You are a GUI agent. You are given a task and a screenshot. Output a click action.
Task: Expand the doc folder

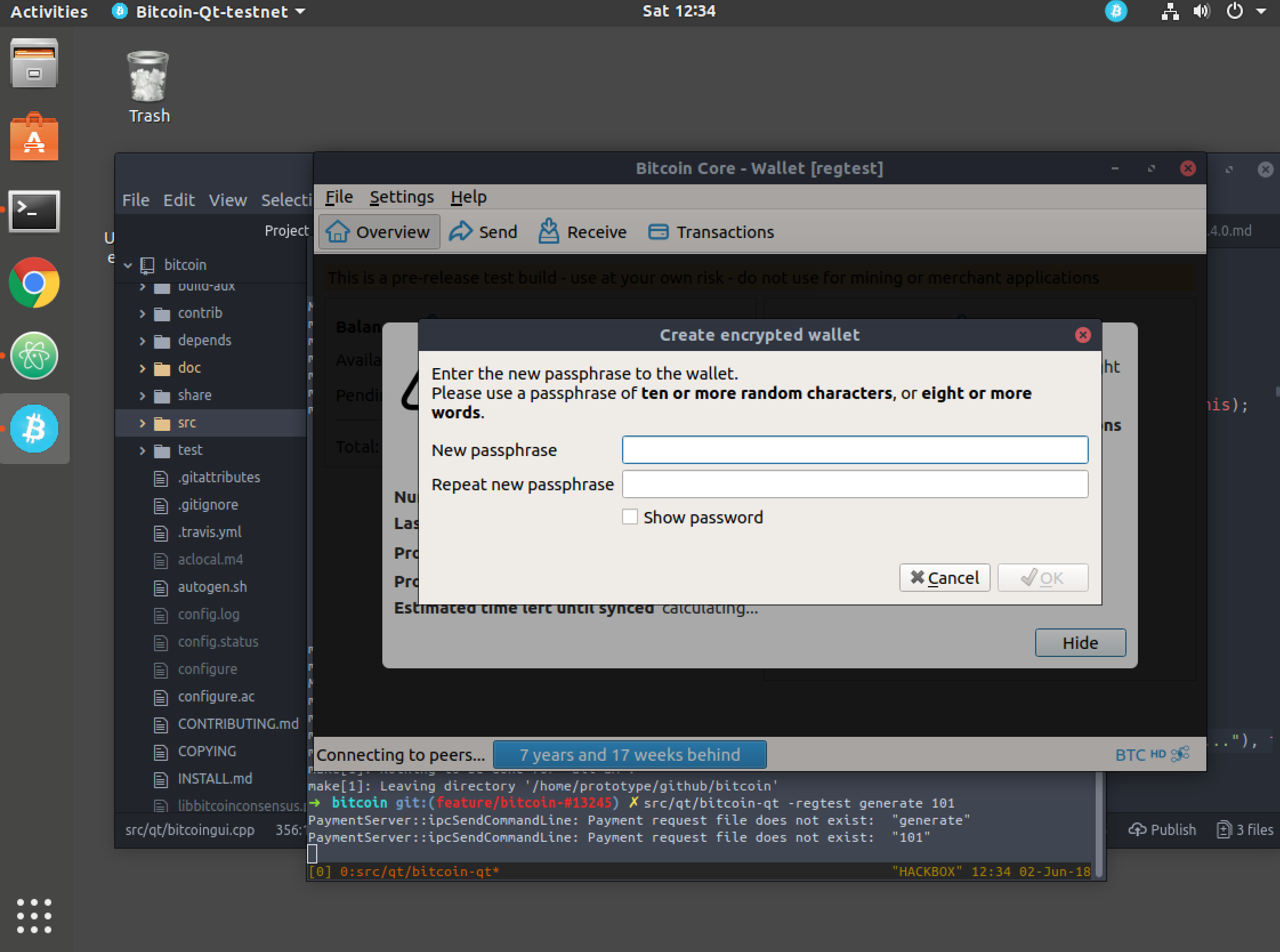tap(143, 368)
